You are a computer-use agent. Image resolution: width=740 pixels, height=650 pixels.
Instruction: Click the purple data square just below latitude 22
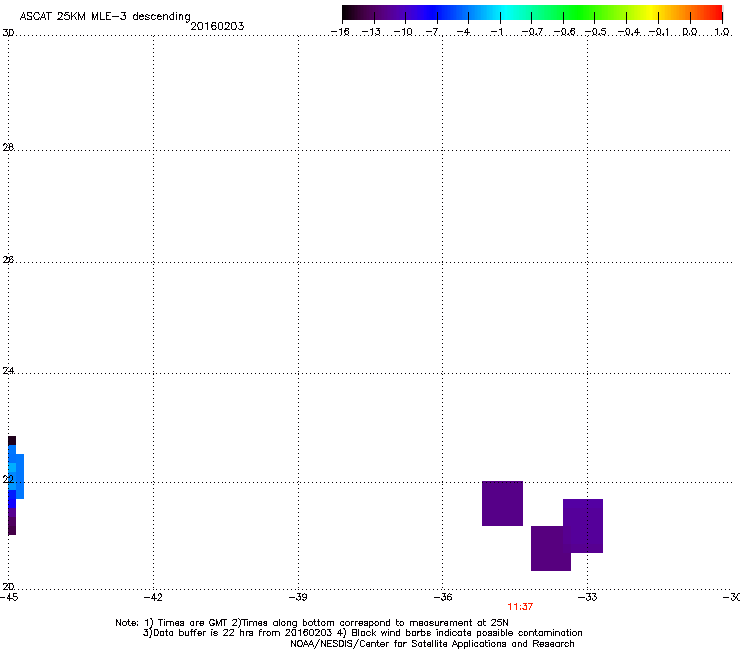pos(502,503)
